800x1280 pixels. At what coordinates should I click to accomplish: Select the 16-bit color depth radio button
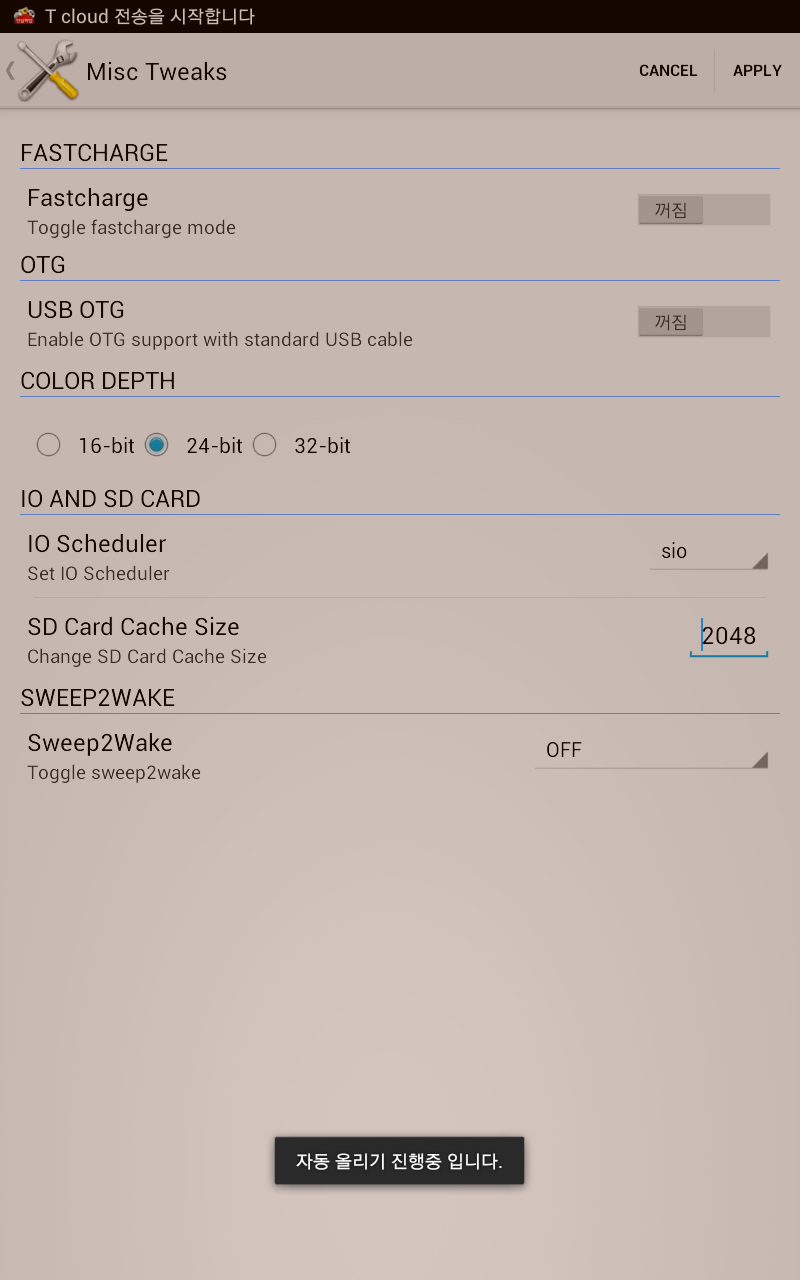point(48,445)
